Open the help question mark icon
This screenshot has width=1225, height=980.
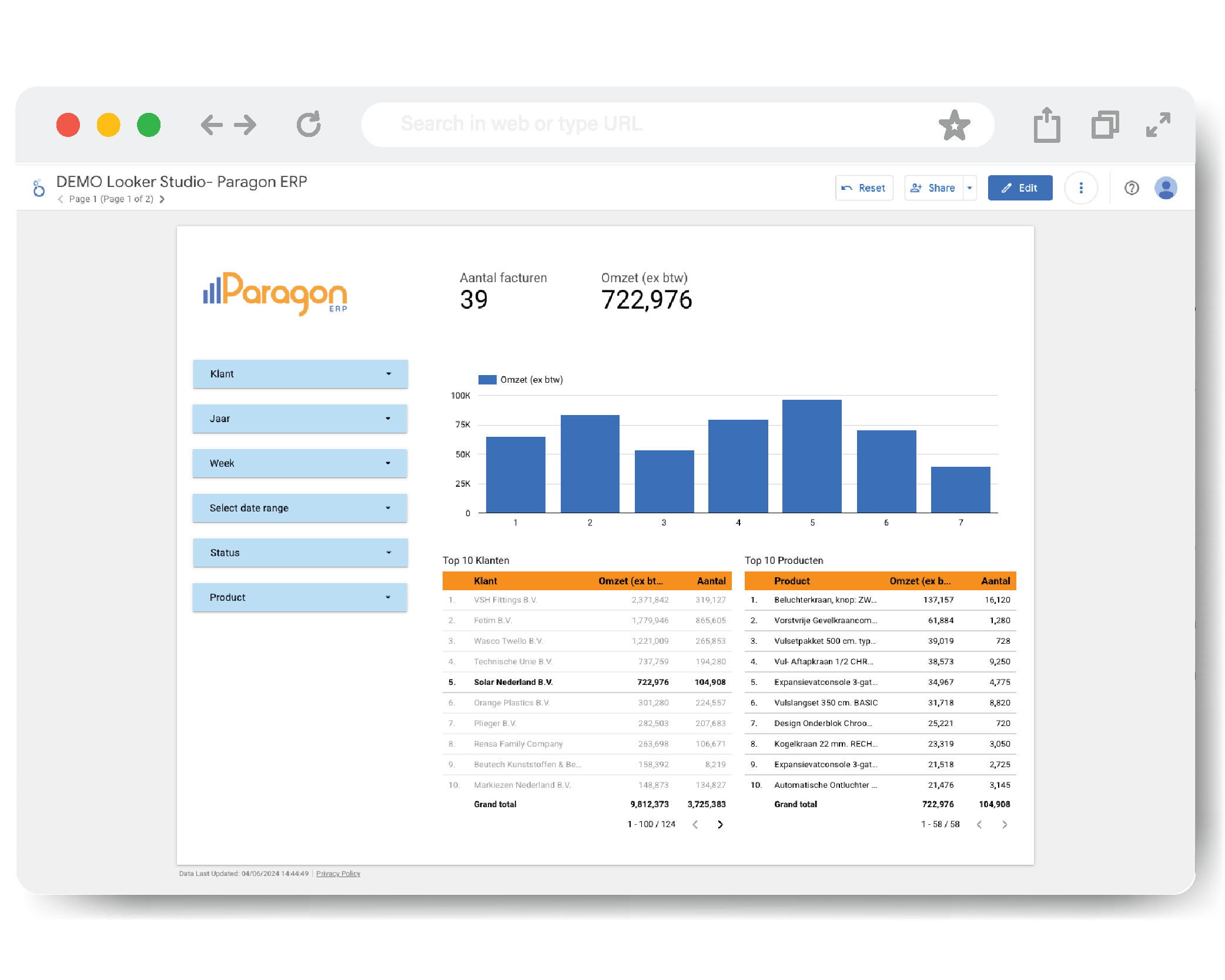point(1132,188)
